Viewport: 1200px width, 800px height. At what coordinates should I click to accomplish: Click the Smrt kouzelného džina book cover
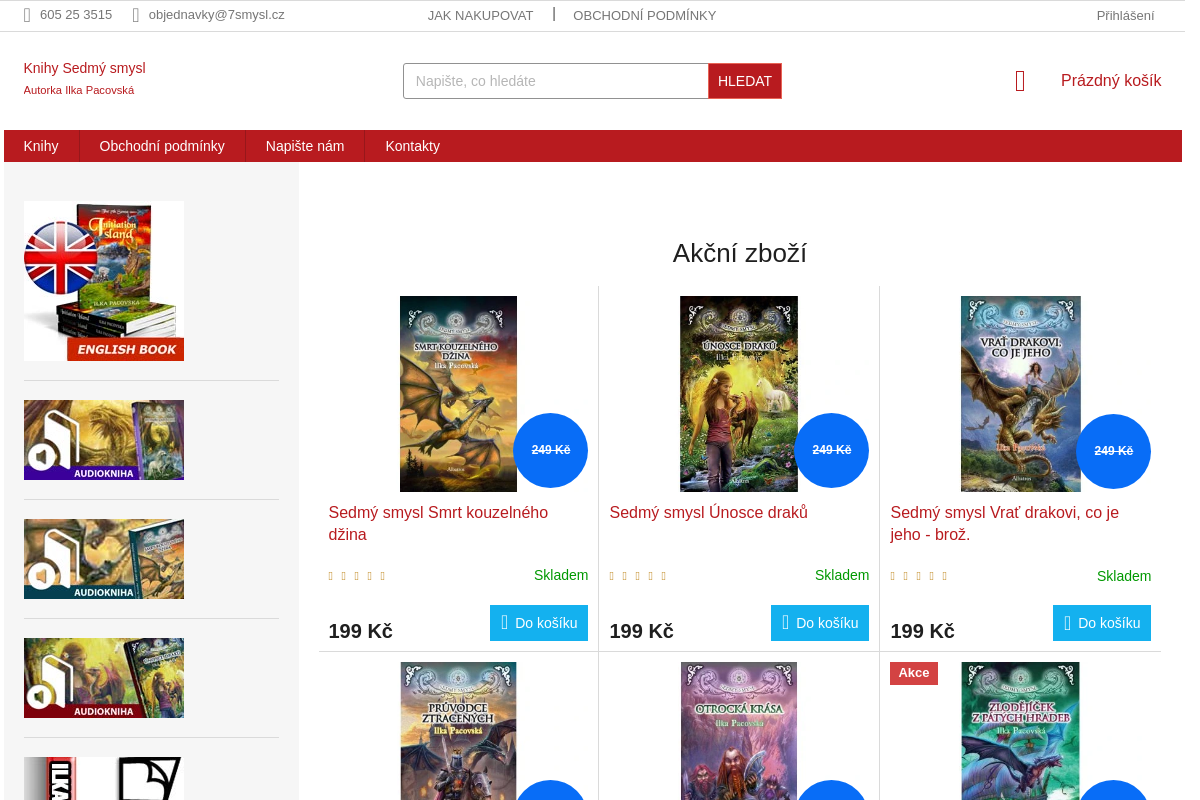click(x=458, y=393)
